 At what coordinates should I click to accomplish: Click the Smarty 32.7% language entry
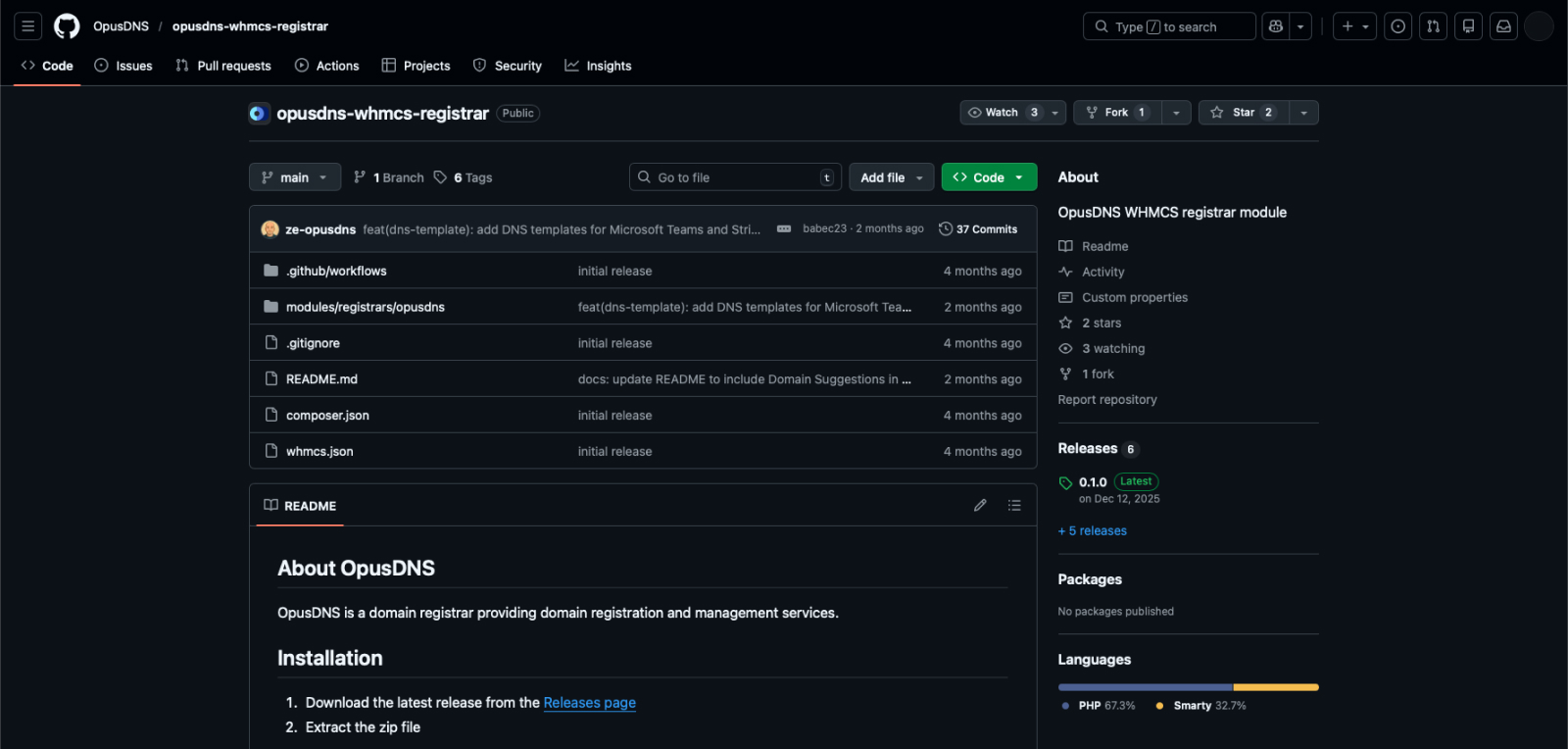coord(1201,706)
